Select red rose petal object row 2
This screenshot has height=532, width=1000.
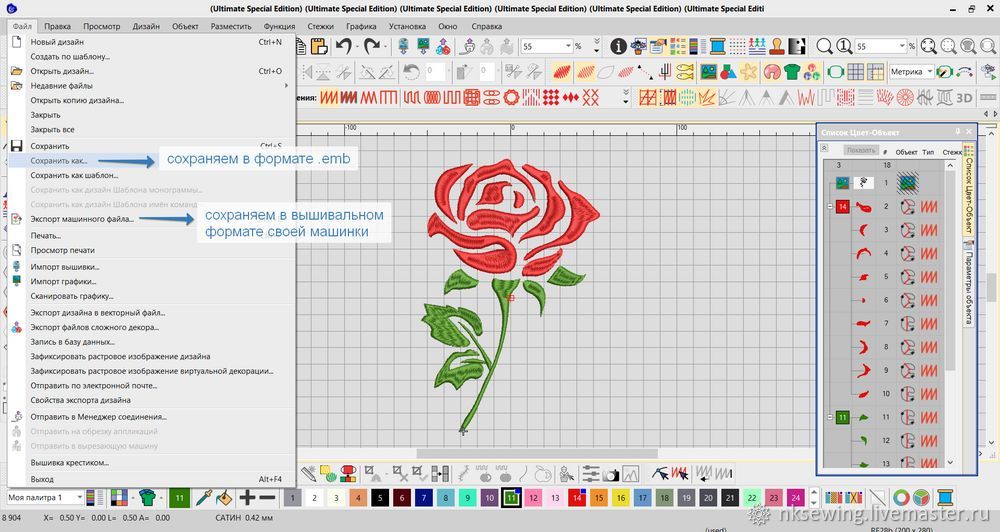[864, 206]
